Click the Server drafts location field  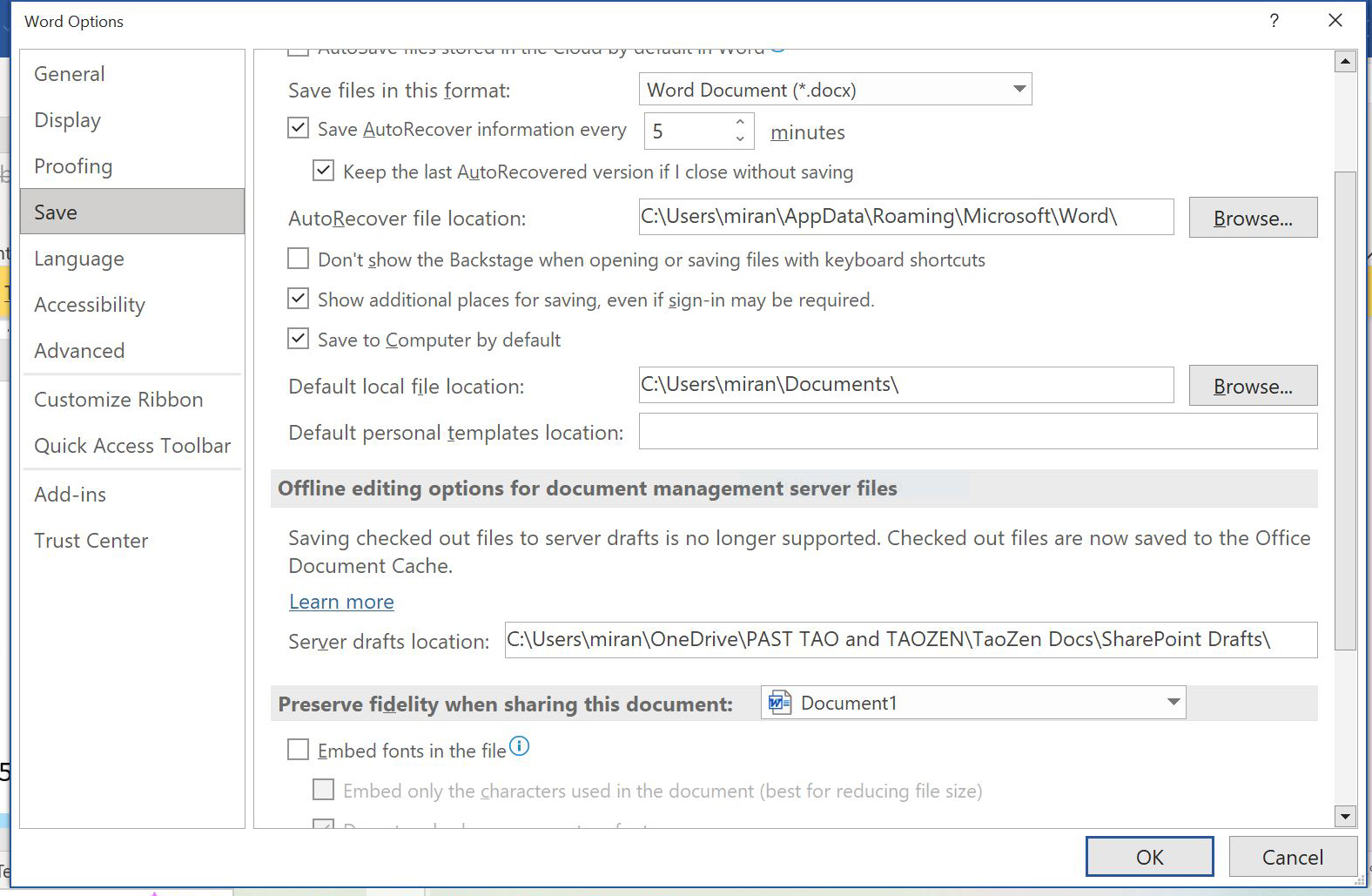coord(911,639)
